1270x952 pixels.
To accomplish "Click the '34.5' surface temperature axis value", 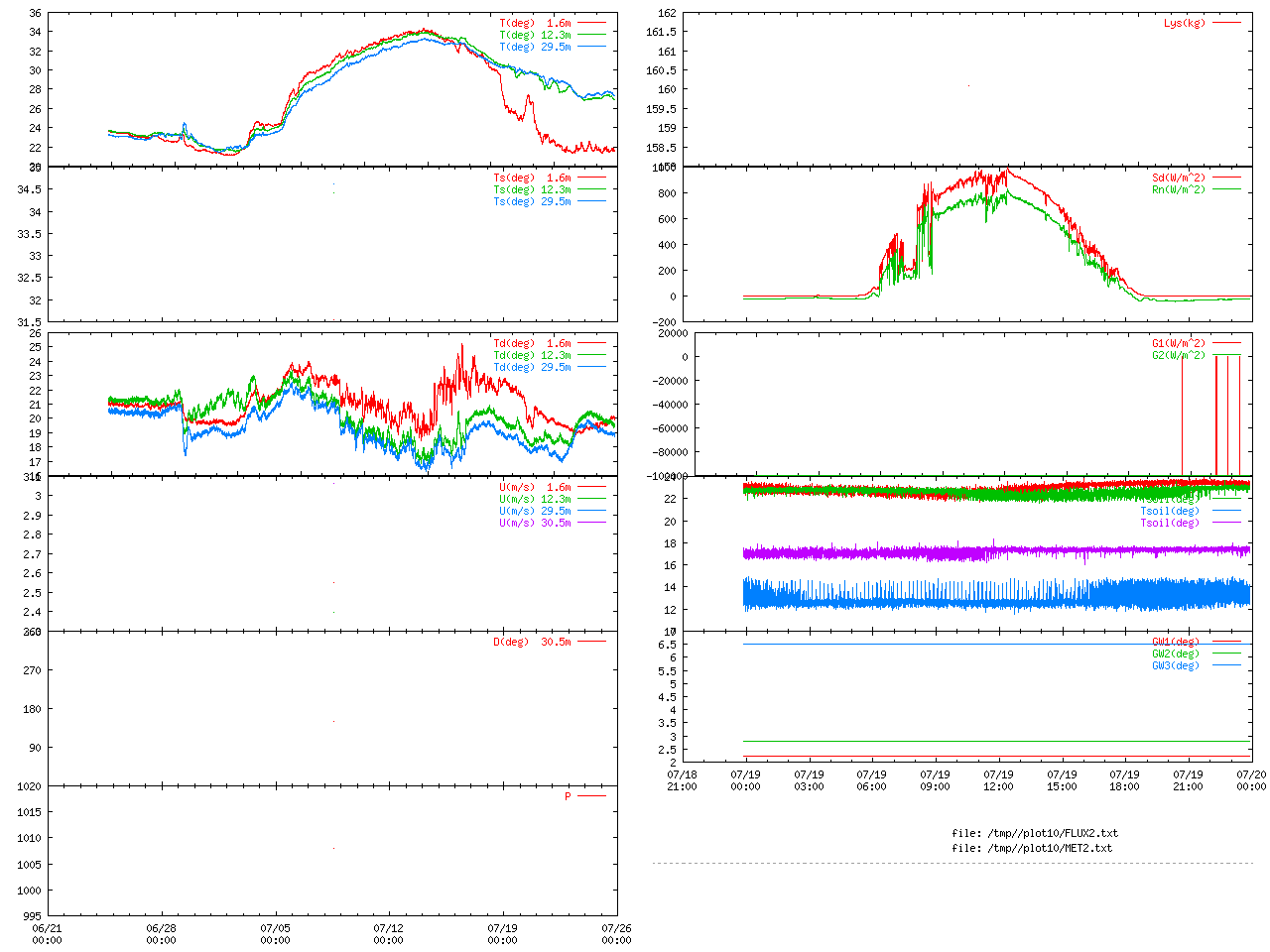I will [x=29, y=190].
